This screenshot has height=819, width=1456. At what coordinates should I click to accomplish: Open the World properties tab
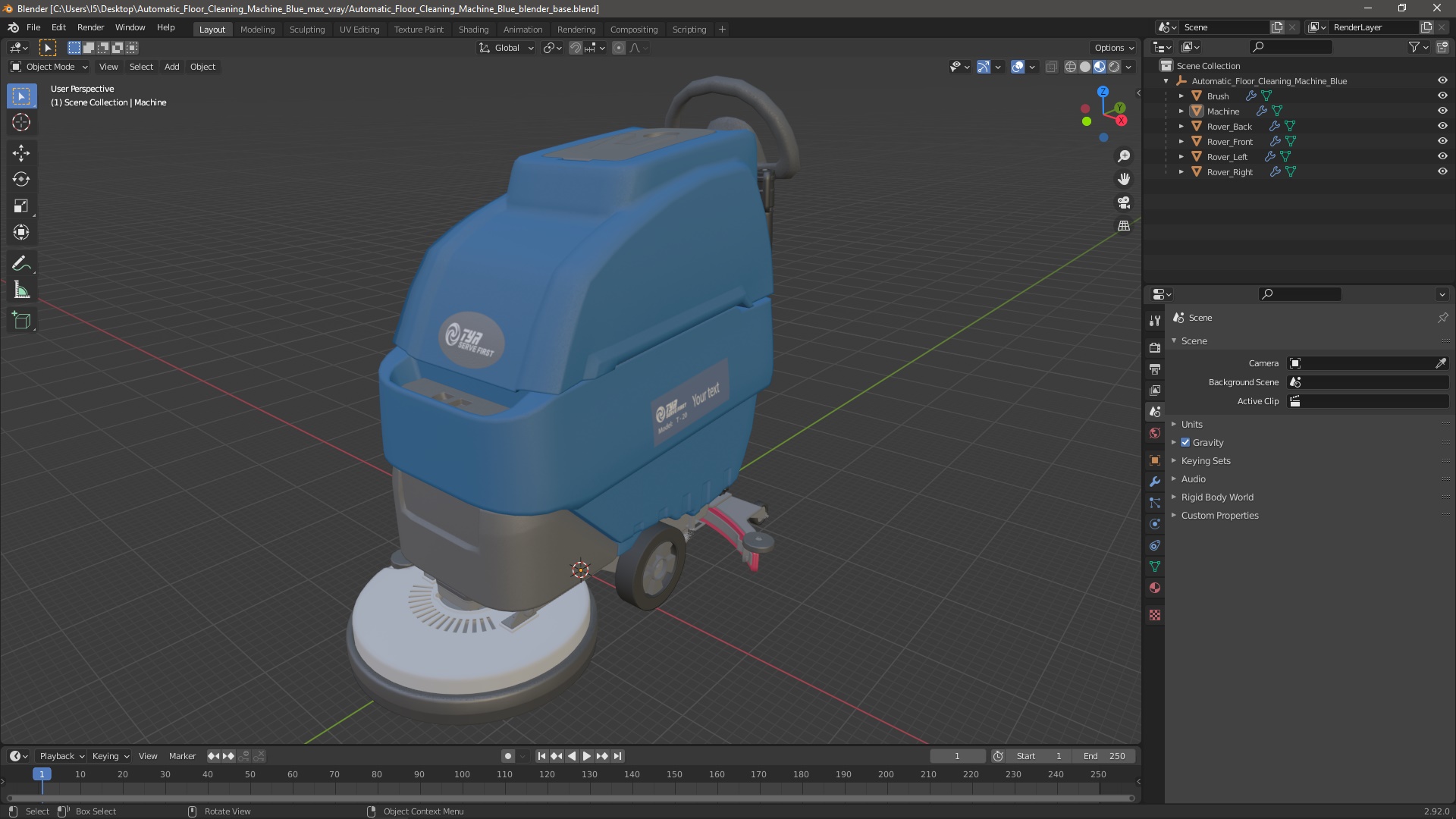(x=1155, y=433)
